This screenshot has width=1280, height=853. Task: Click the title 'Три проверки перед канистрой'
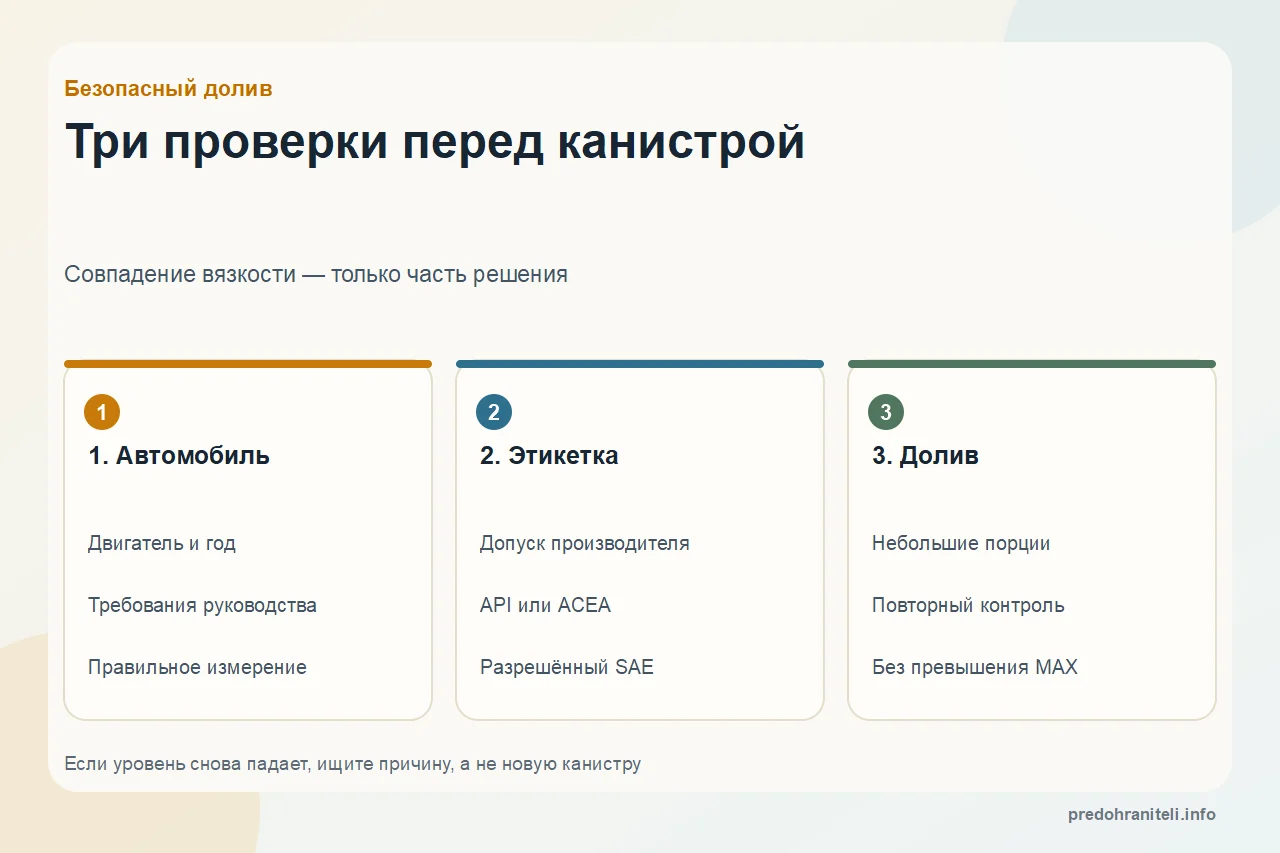click(x=435, y=142)
